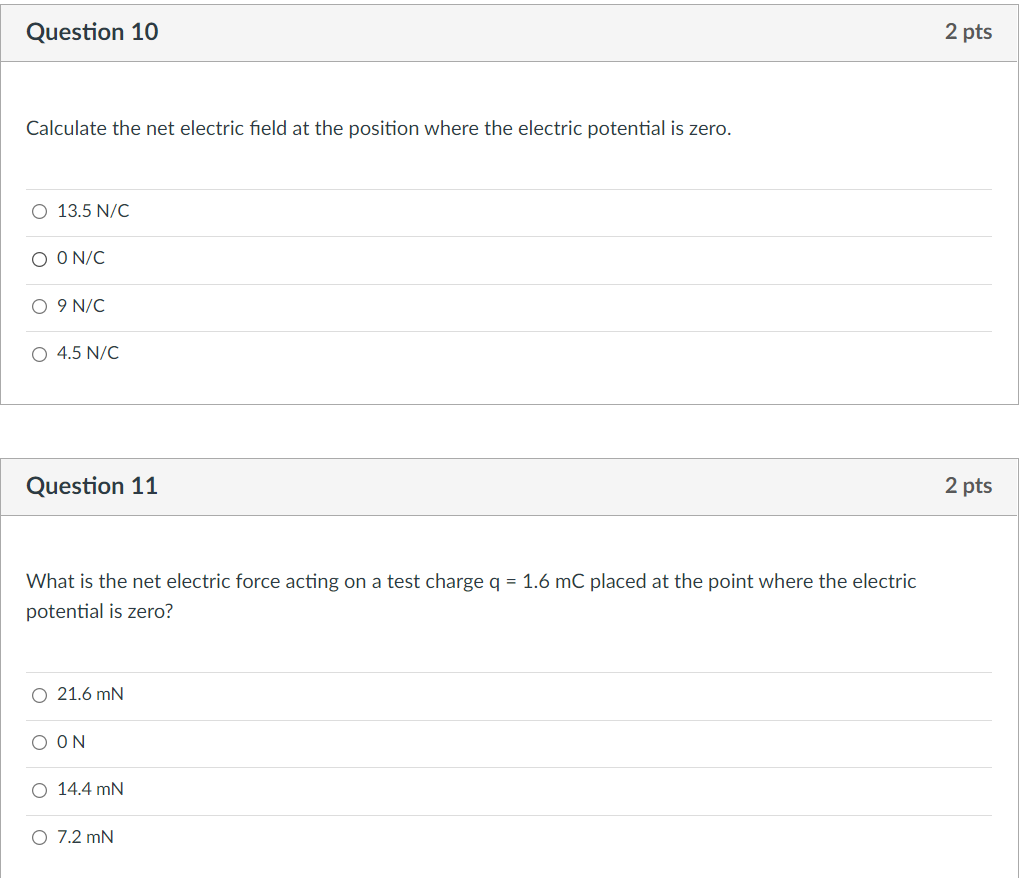Pick the 4.5 N/C radio button

40,354
